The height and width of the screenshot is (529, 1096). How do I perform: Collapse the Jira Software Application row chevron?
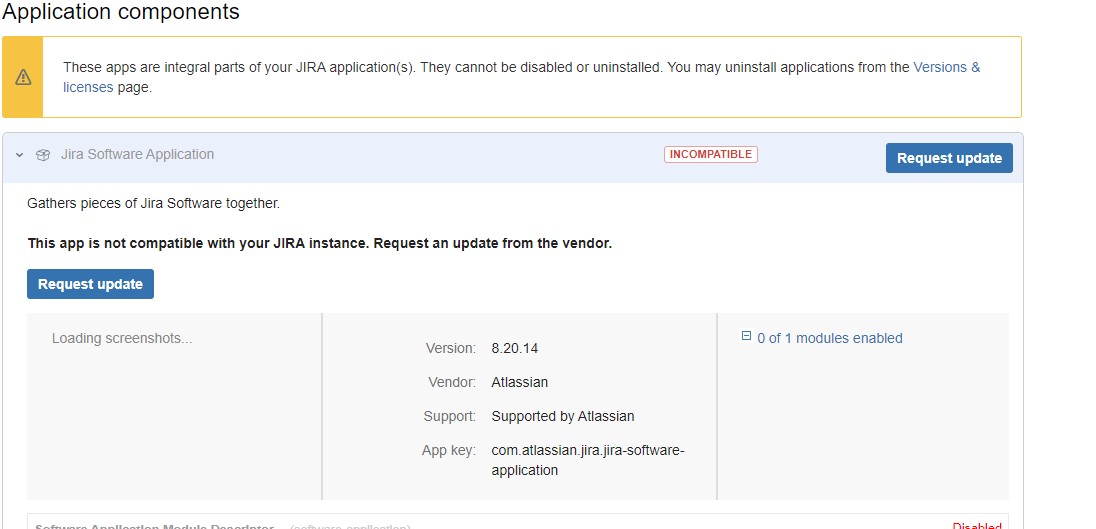20,154
